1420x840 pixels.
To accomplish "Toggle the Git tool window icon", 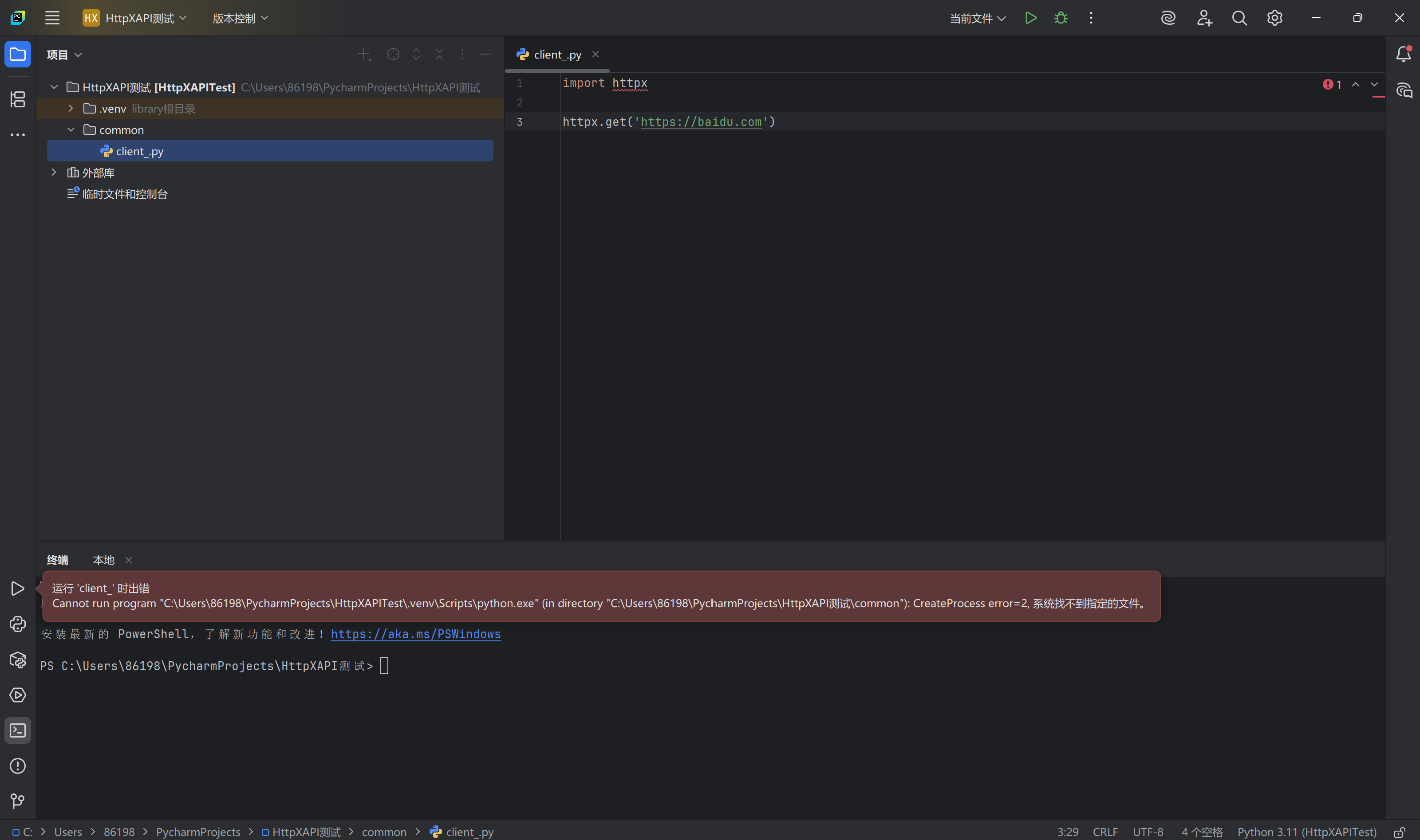I will [x=18, y=801].
